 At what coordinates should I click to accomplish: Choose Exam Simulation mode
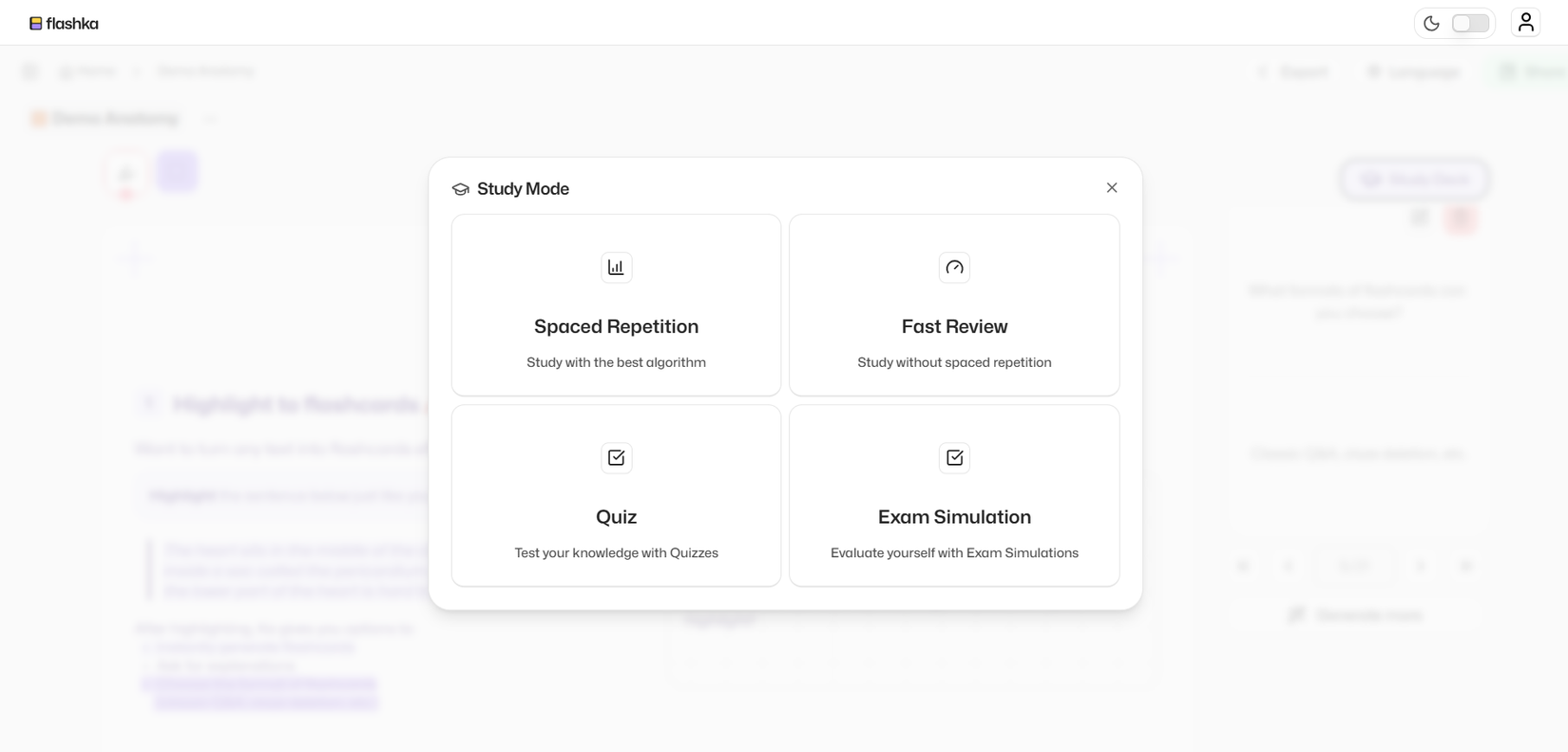click(x=954, y=495)
